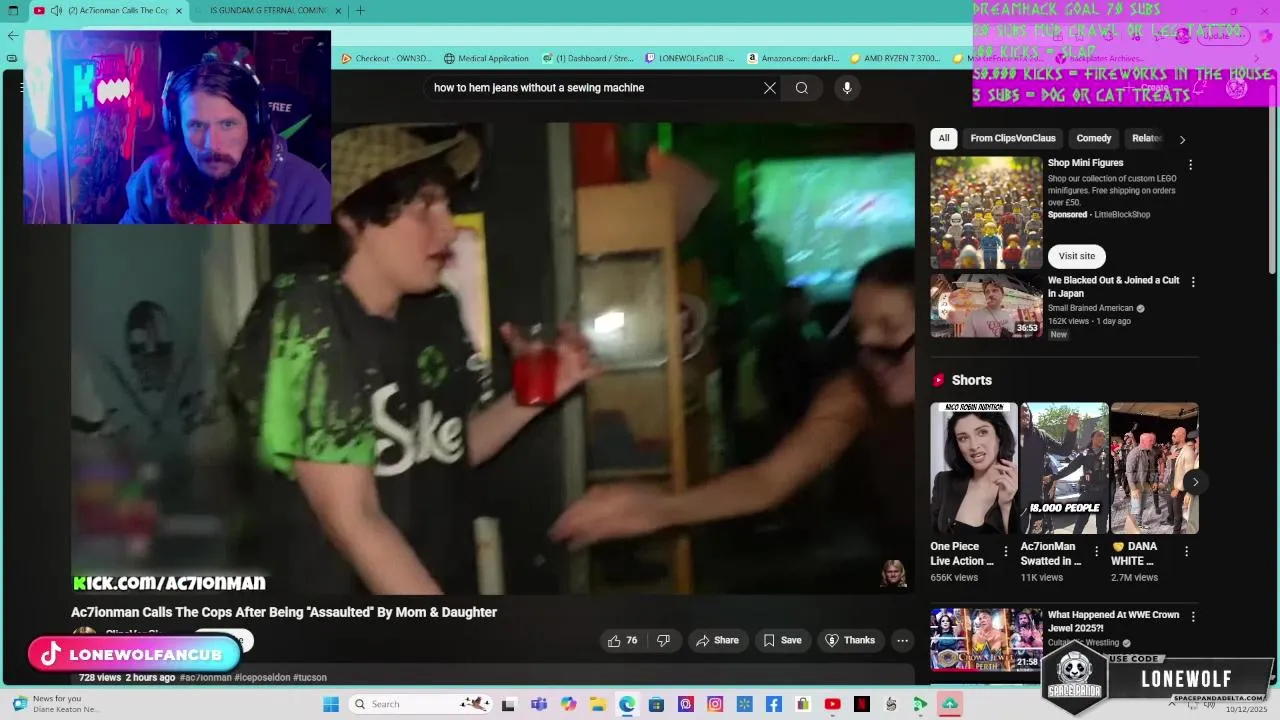
Task: Open options for WWE Crown Jewel video
Action: click(1193, 617)
